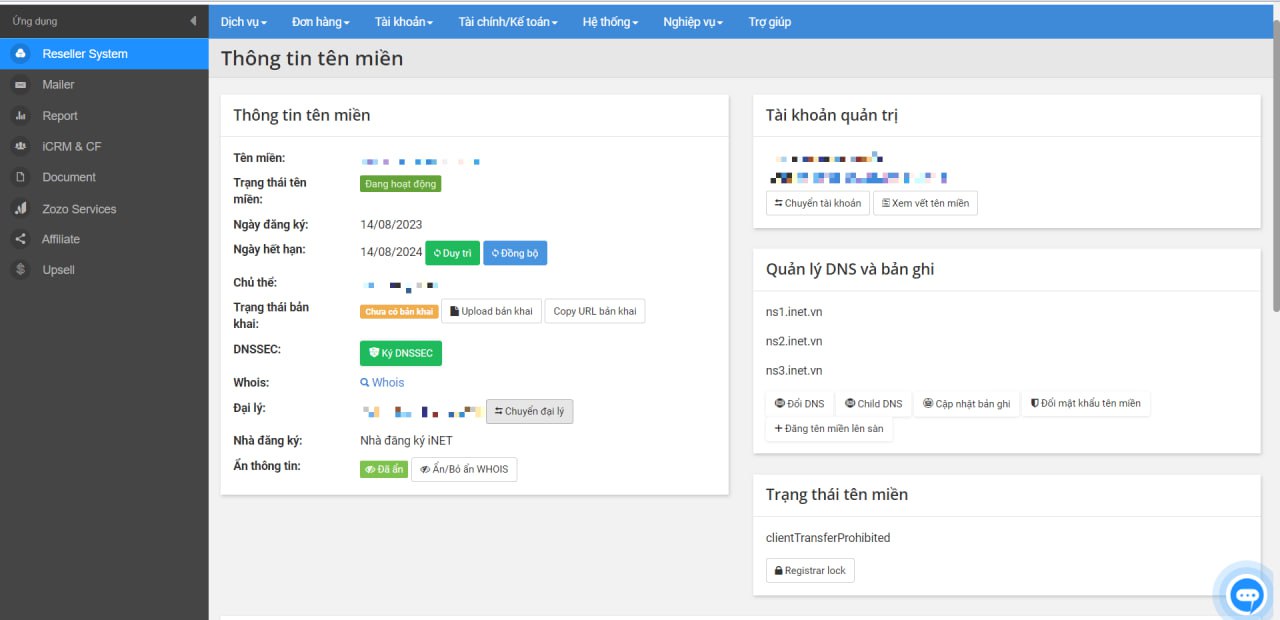Click the Reseller System cloud icon
The width and height of the screenshot is (1280, 620).
tap(20, 54)
